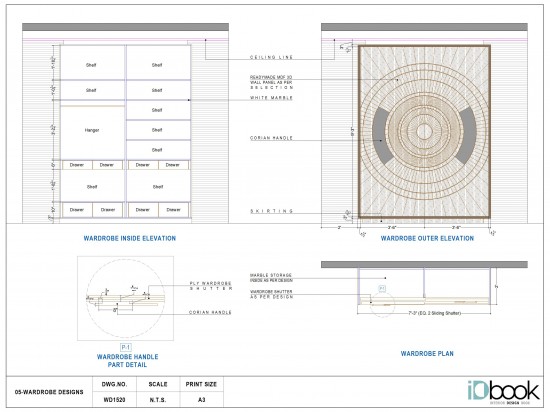The height and width of the screenshot is (412, 550).
Task: Select the PLY WARDROBE SHUTTER label
Action: point(211,286)
